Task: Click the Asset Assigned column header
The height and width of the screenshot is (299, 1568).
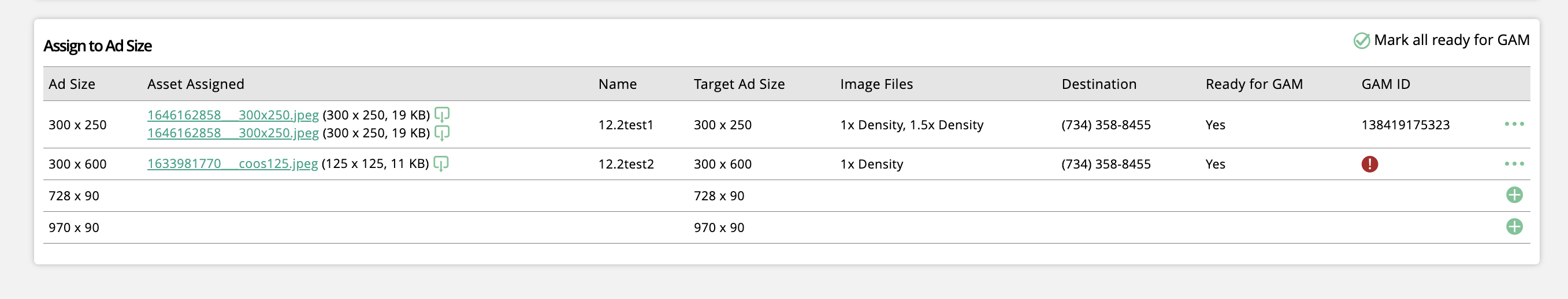Action: click(x=195, y=84)
